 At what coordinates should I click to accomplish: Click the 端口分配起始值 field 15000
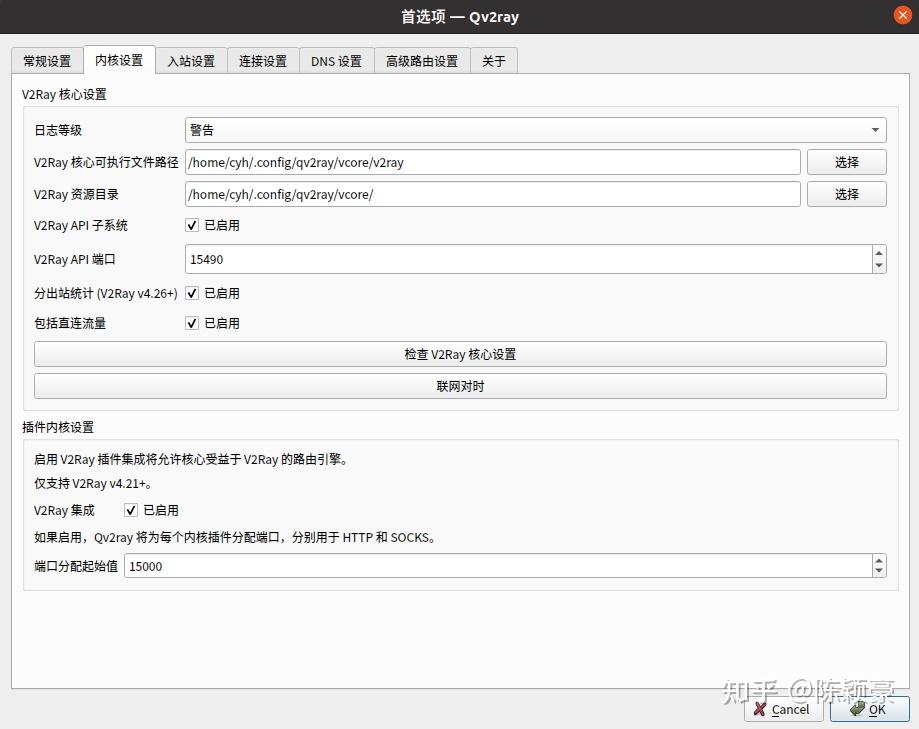click(498, 566)
